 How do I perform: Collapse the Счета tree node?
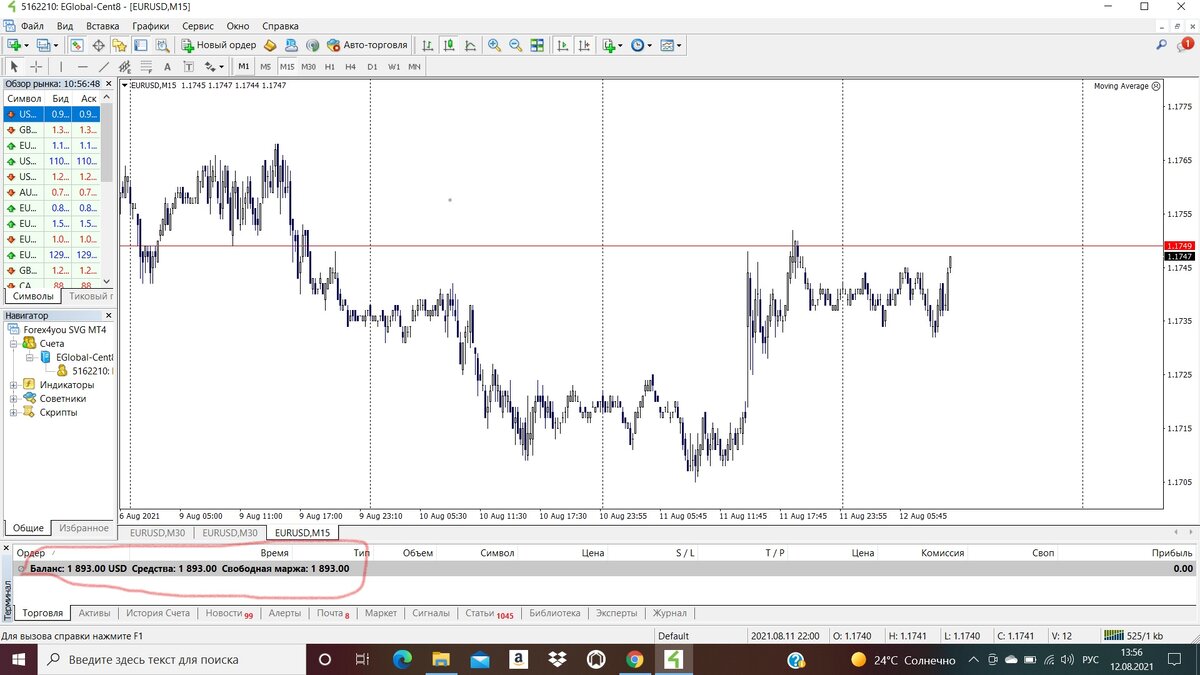(13, 343)
